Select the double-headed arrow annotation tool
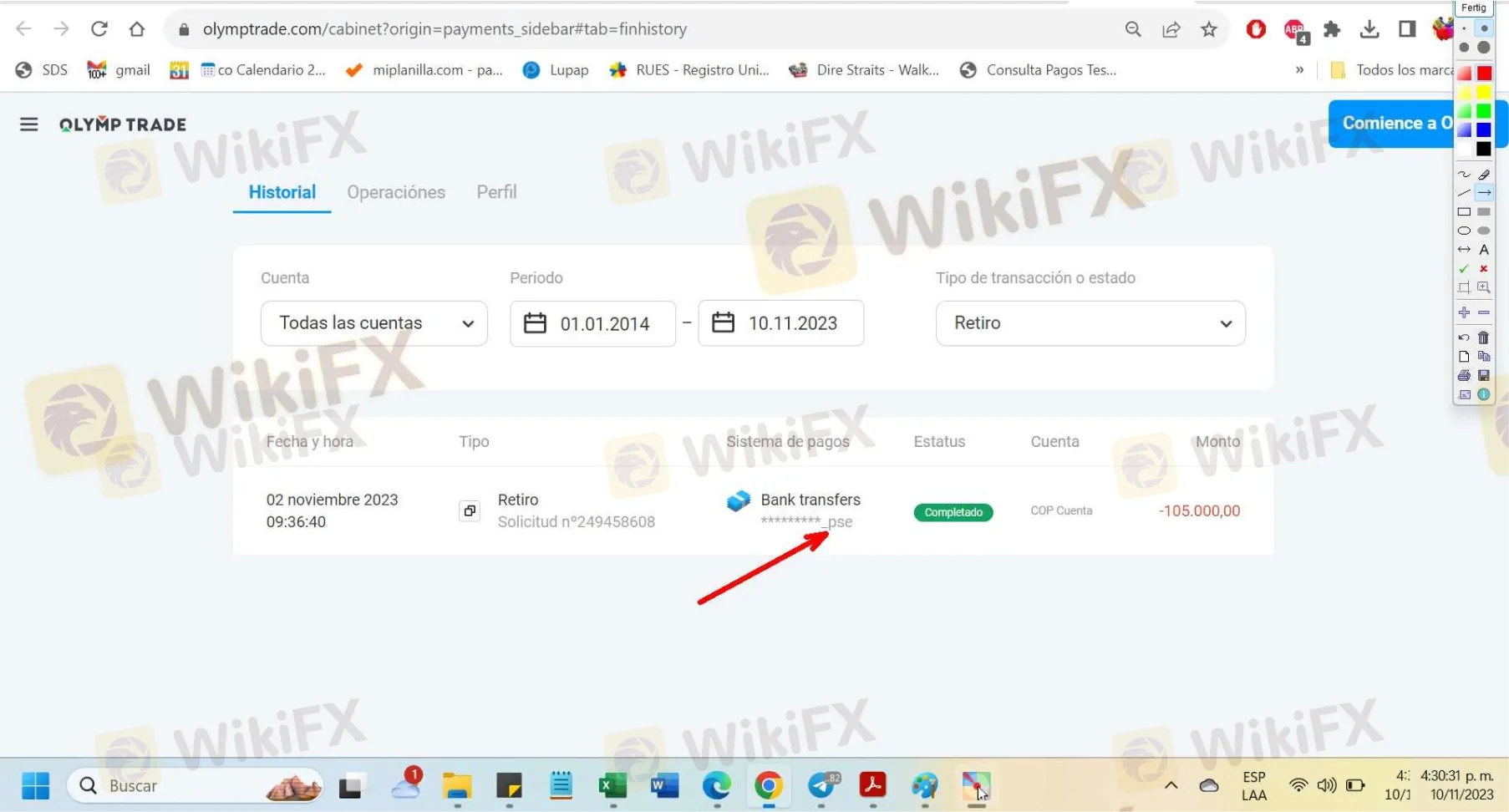The image size is (1509, 812). click(1464, 249)
